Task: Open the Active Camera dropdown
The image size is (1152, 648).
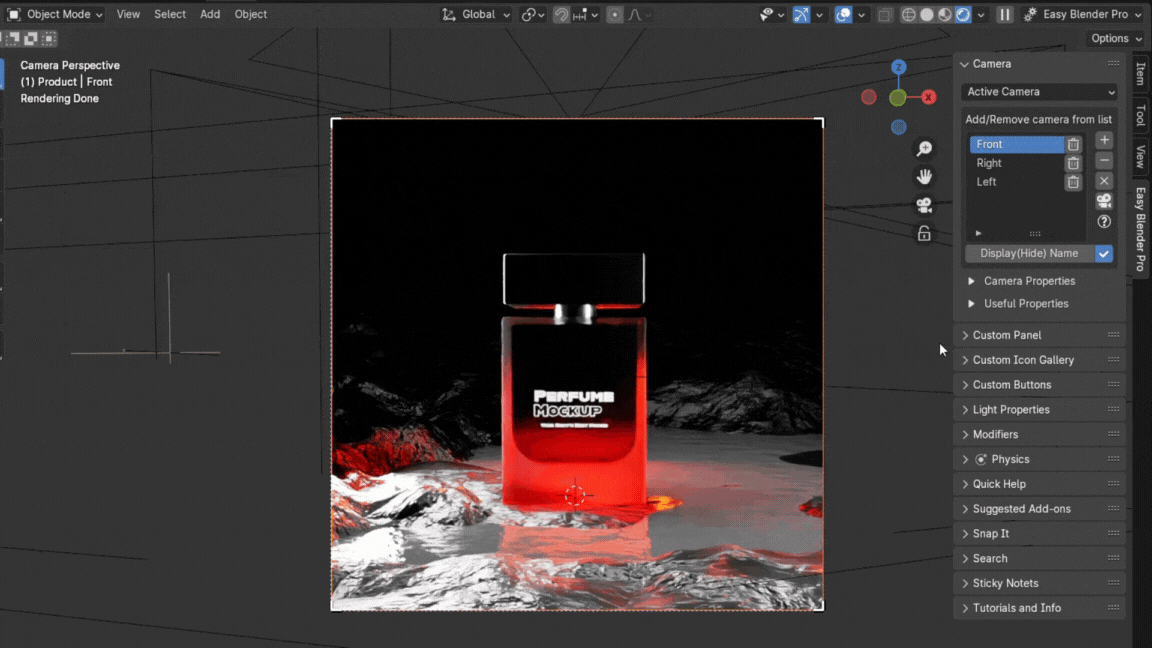Action: [1040, 92]
